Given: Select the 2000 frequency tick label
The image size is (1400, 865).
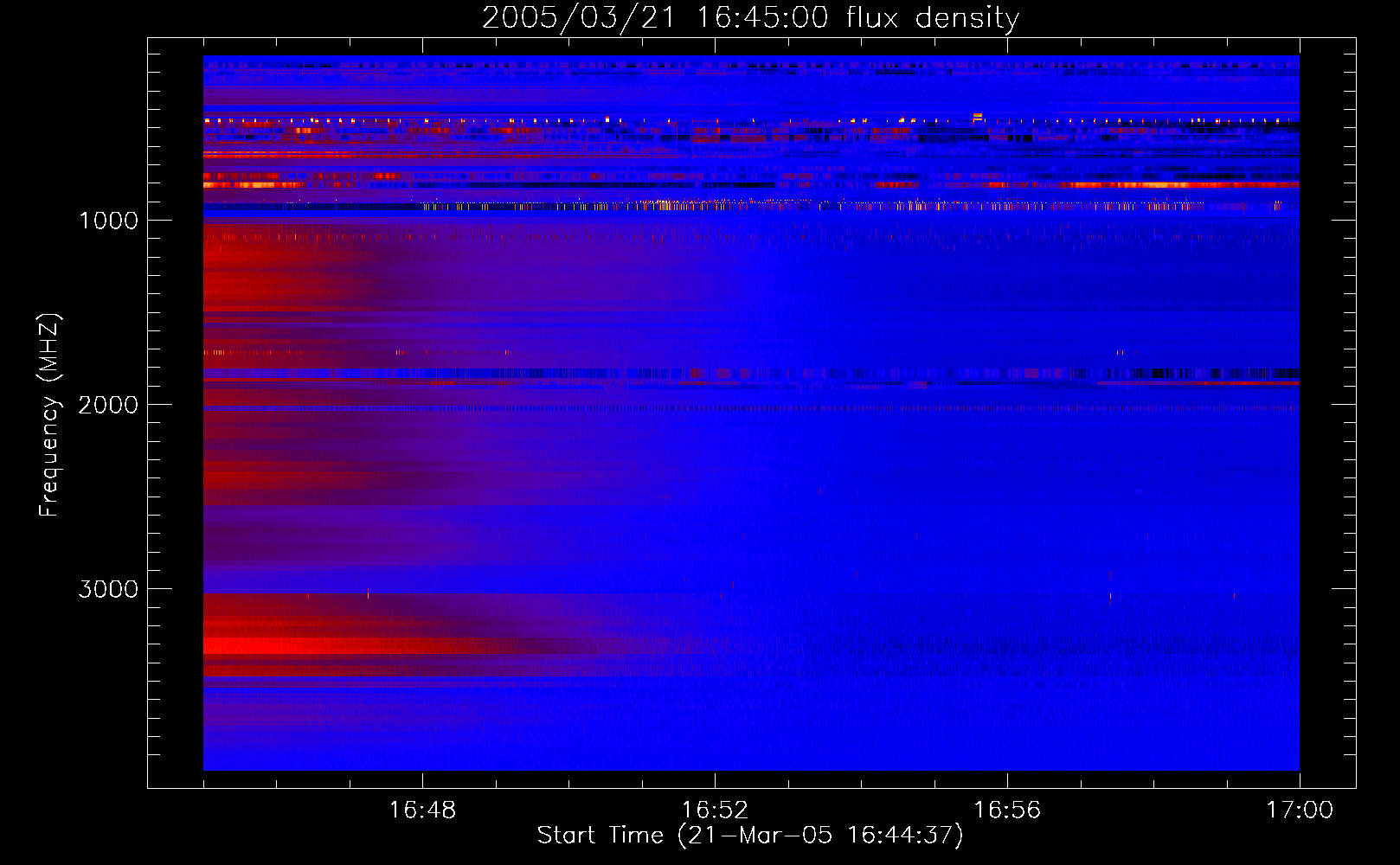Looking at the screenshot, I should [x=108, y=405].
